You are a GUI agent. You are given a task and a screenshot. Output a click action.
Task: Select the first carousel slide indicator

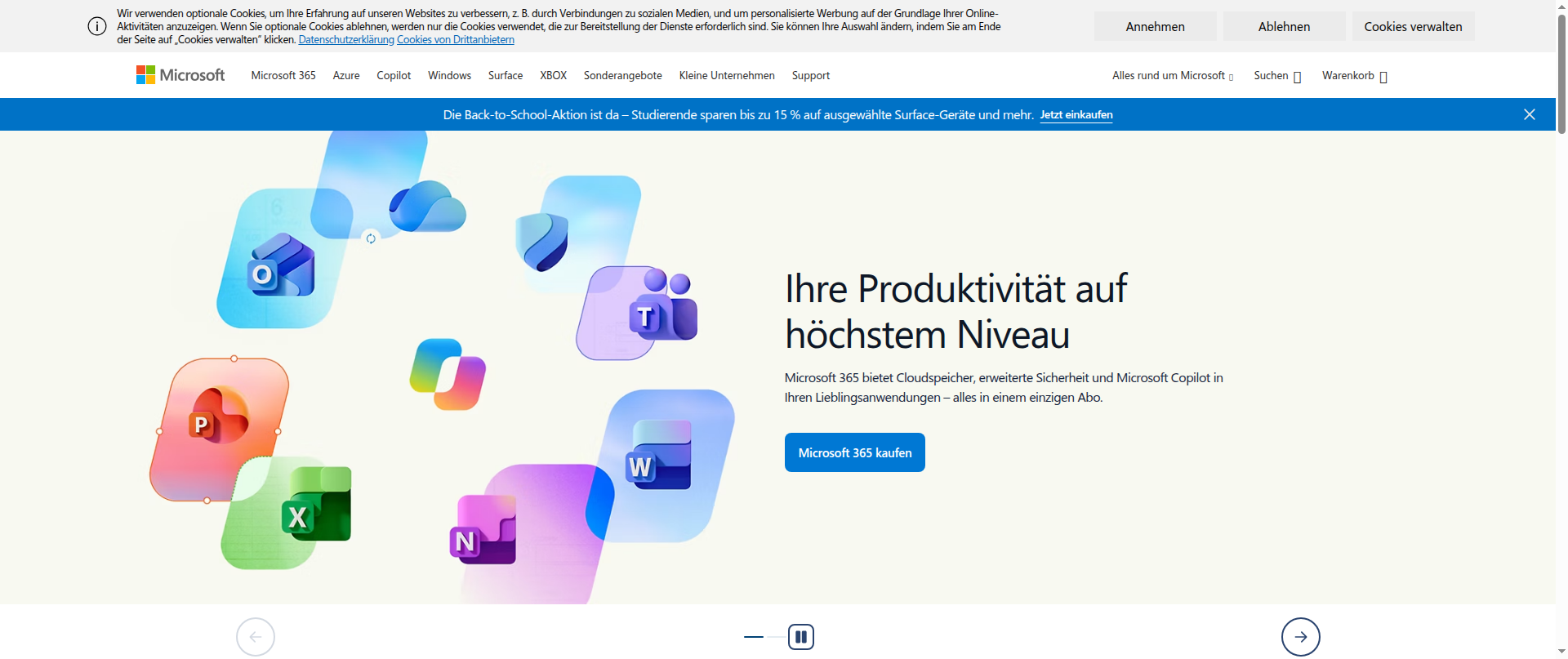pyautogui.click(x=754, y=637)
